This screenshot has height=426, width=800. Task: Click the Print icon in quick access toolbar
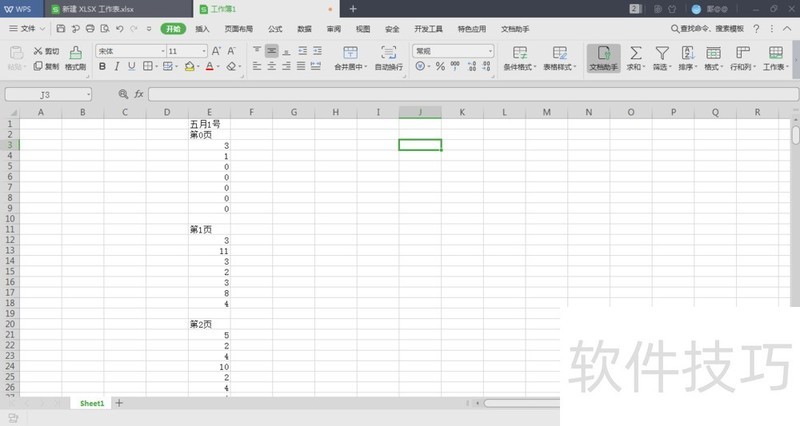[x=90, y=29]
